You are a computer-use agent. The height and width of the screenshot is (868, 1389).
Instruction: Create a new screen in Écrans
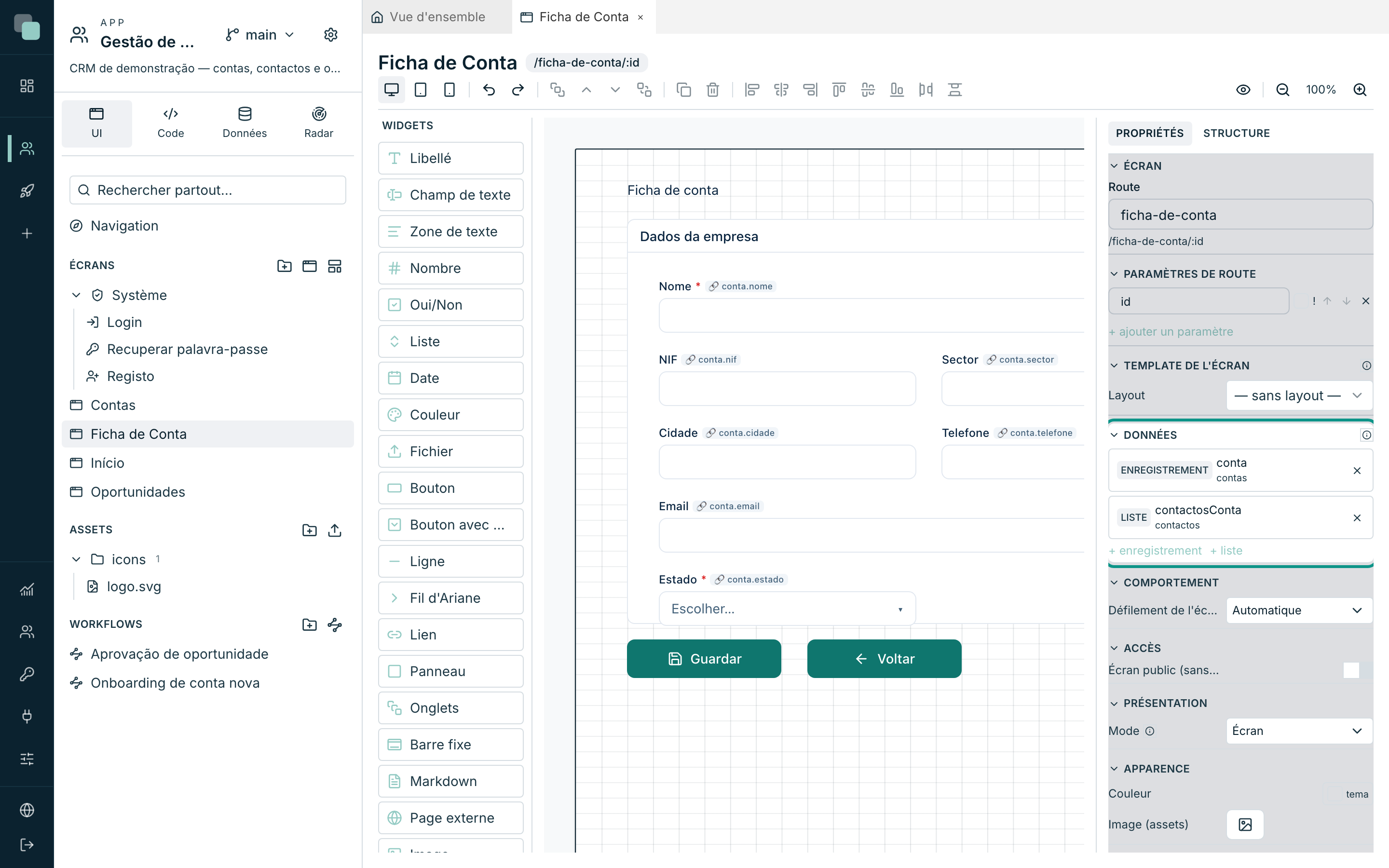point(309,266)
